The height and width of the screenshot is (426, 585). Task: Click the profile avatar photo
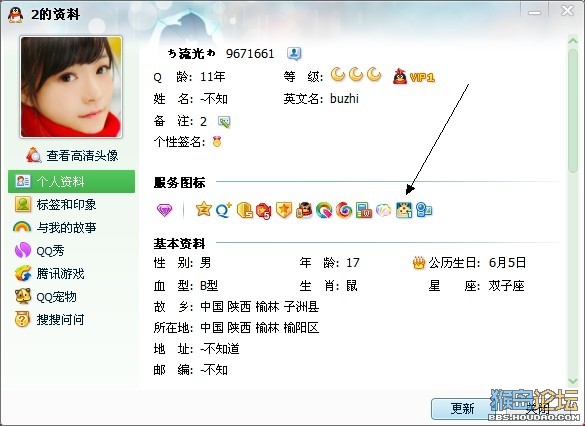71,87
